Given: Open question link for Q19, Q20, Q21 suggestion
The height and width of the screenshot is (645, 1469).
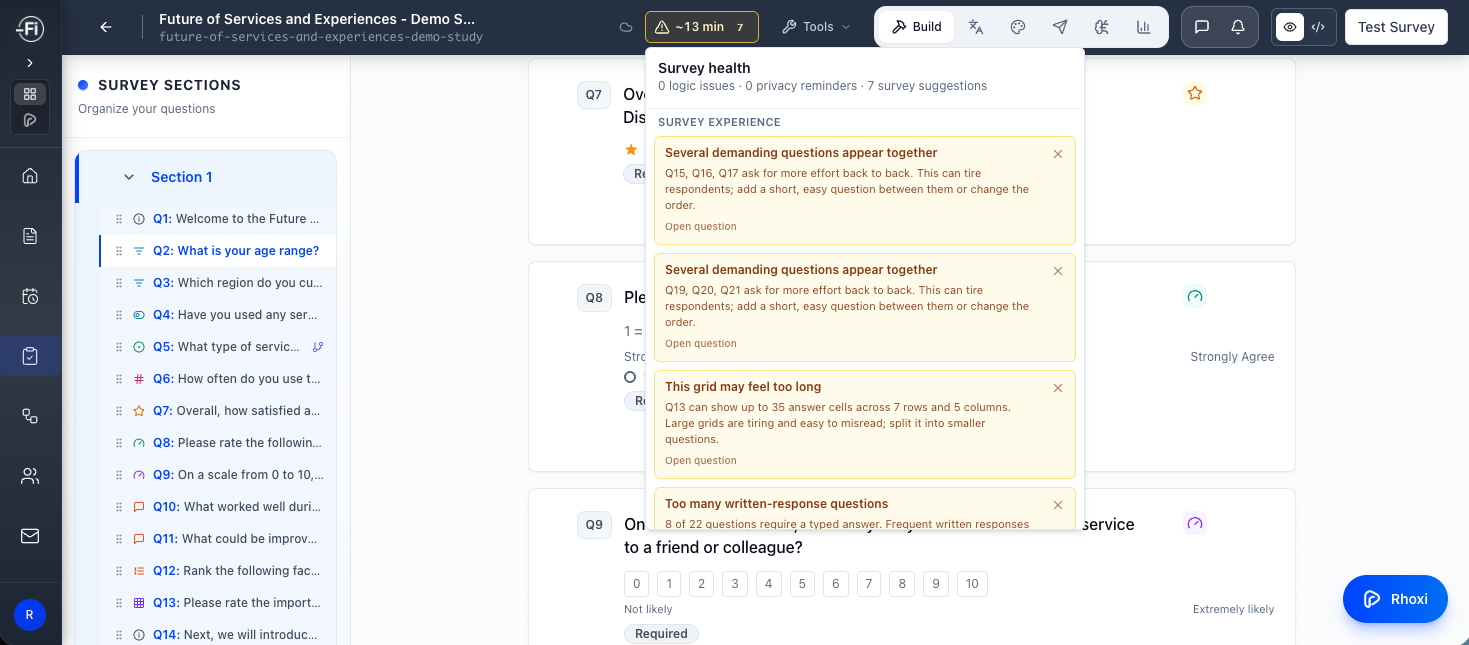Looking at the screenshot, I should [x=700, y=344].
